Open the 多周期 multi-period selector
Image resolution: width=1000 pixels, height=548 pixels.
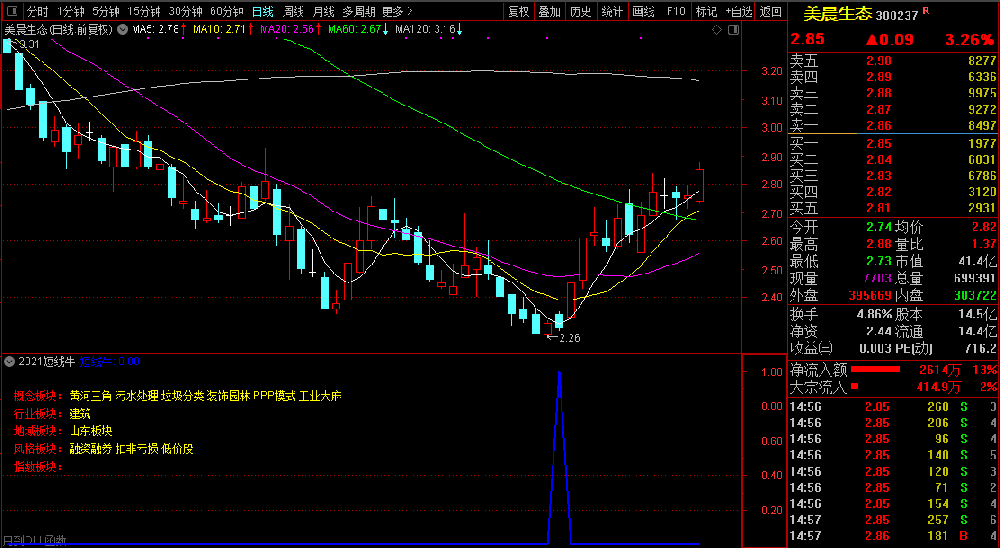click(359, 12)
